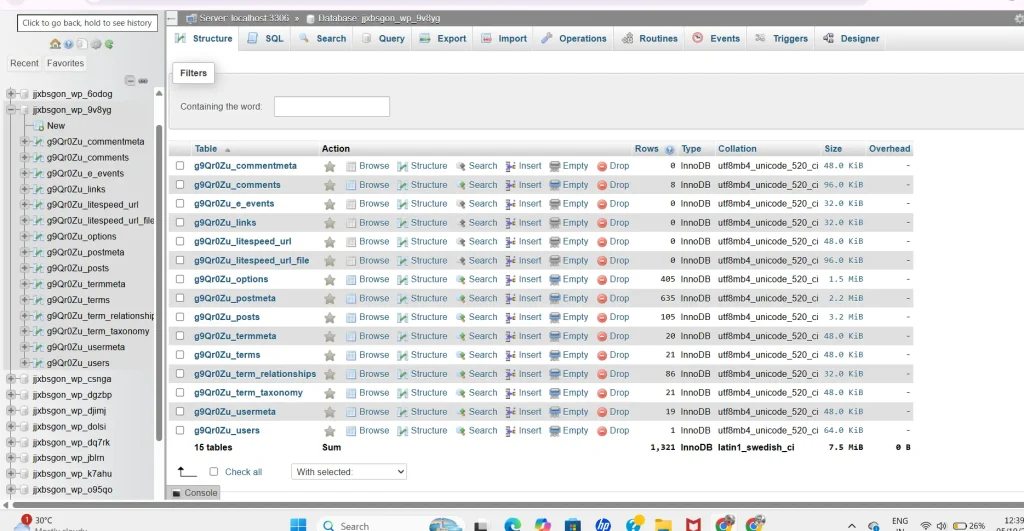Expand g9Qr0Zu_options table node in sidebar
Screen dimensions: 1024x531
24,236
